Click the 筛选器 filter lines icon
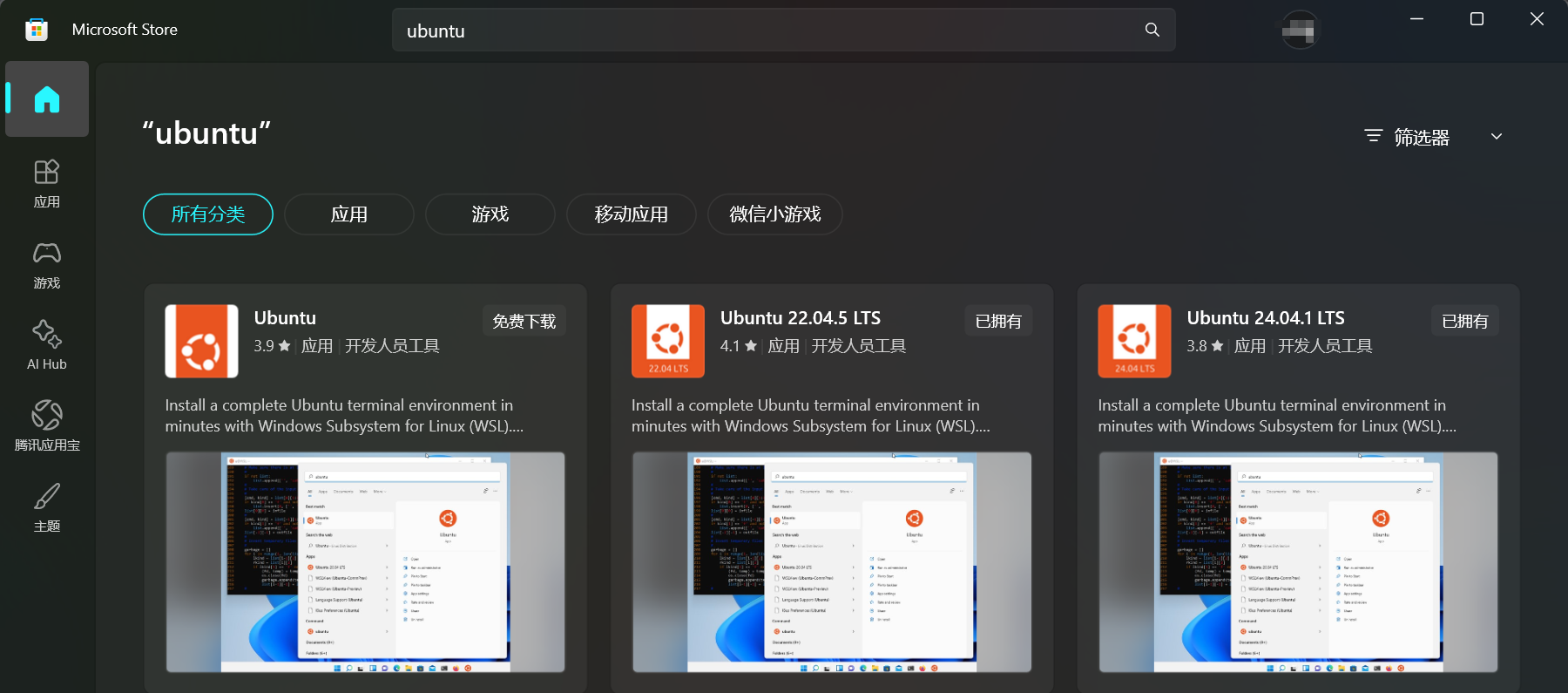The height and width of the screenshot is (693, 1568). pyautogui.click(x=1374, y=136)
